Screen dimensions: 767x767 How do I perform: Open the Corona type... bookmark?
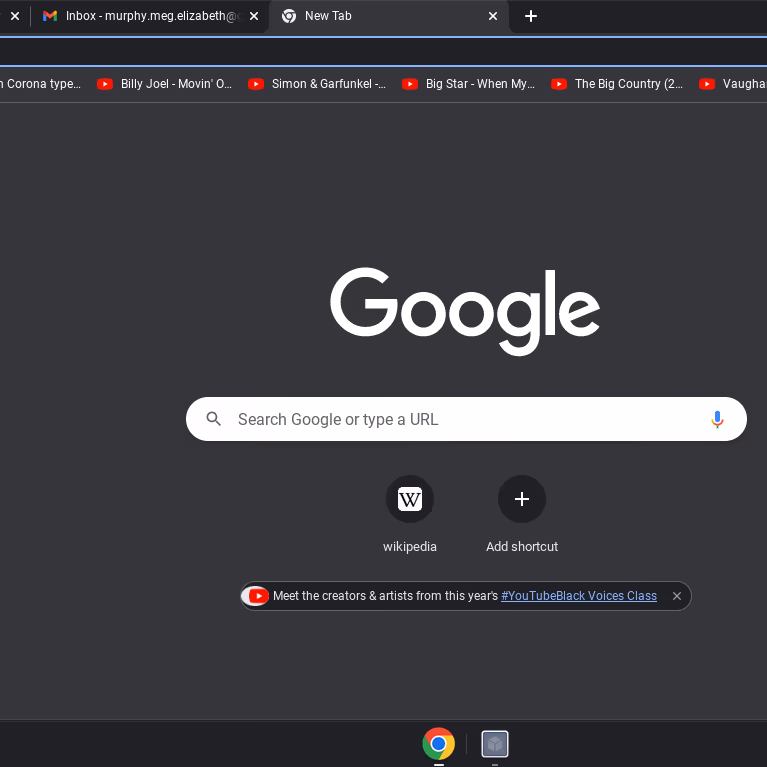41,84
